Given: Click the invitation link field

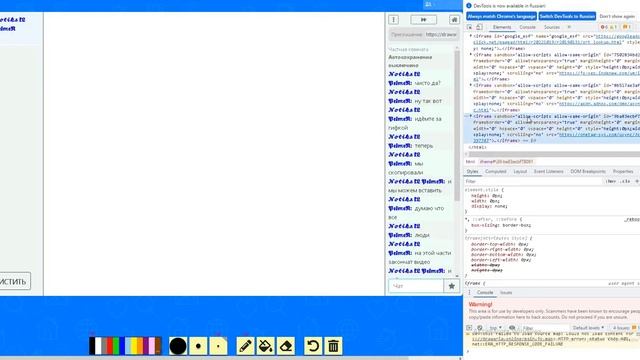Looking at the screenshot, I should pos(423,35).
